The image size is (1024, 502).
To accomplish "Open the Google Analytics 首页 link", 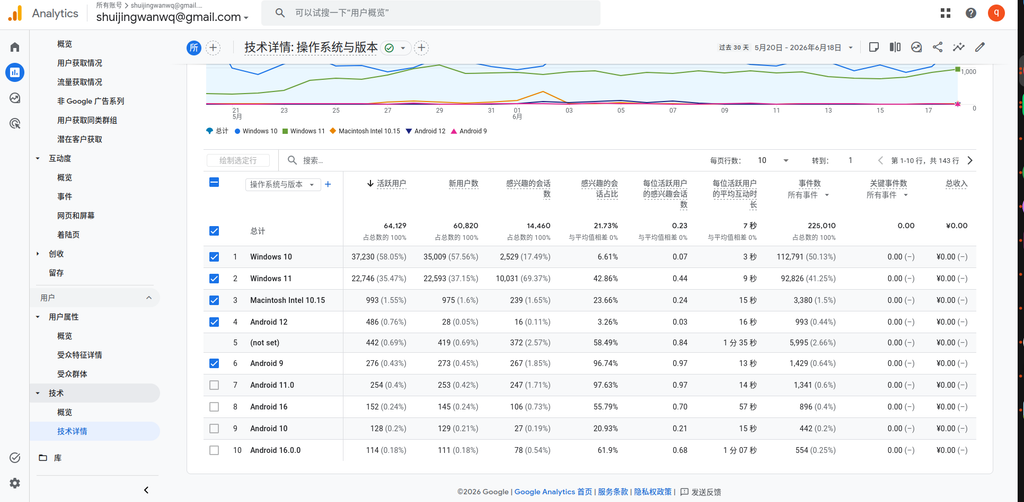I will click(x=553, y=492).
